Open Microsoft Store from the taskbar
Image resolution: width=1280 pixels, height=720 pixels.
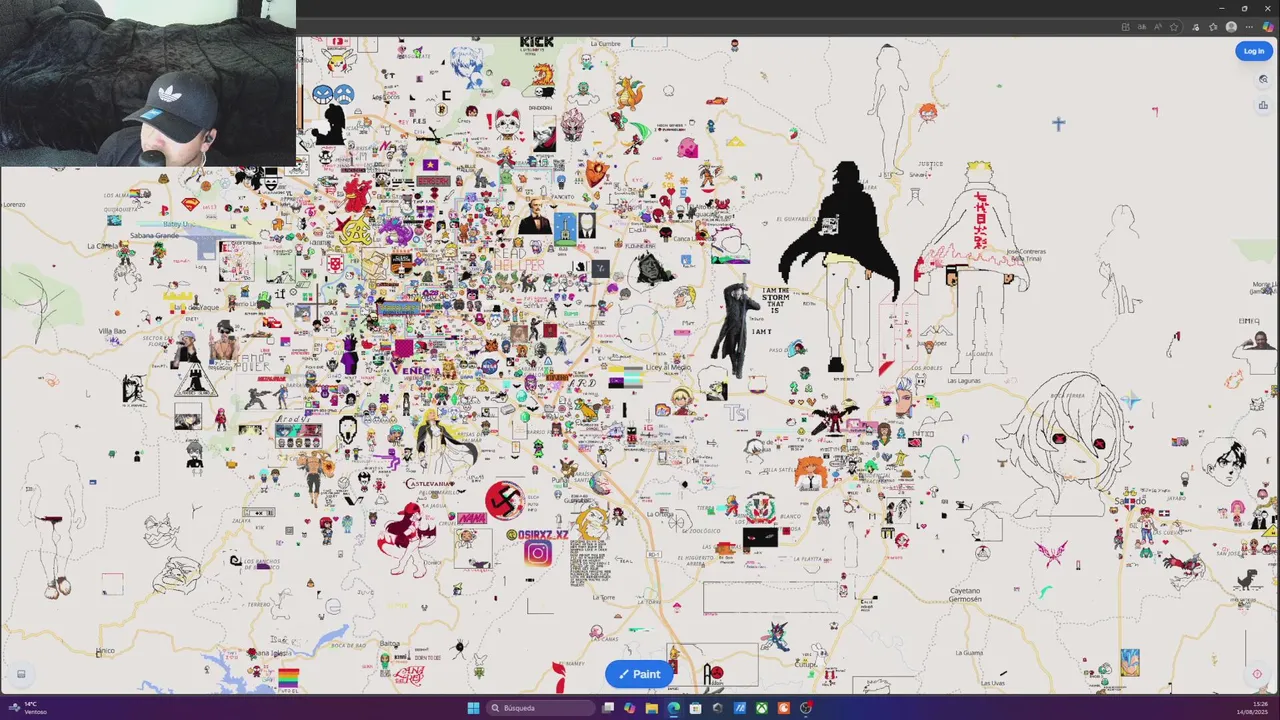[695, 708]
